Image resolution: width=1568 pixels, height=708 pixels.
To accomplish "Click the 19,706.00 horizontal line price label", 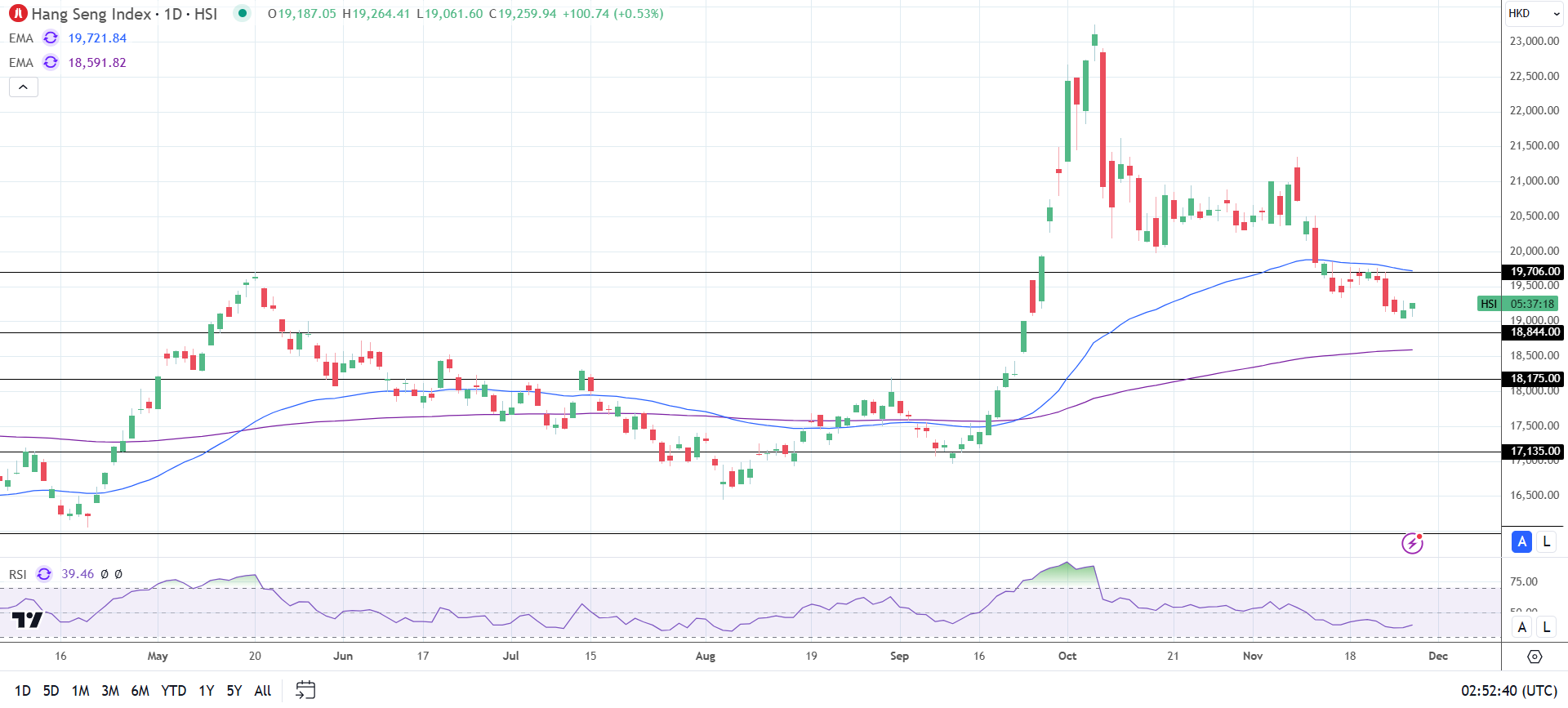I will (1533, 272).
